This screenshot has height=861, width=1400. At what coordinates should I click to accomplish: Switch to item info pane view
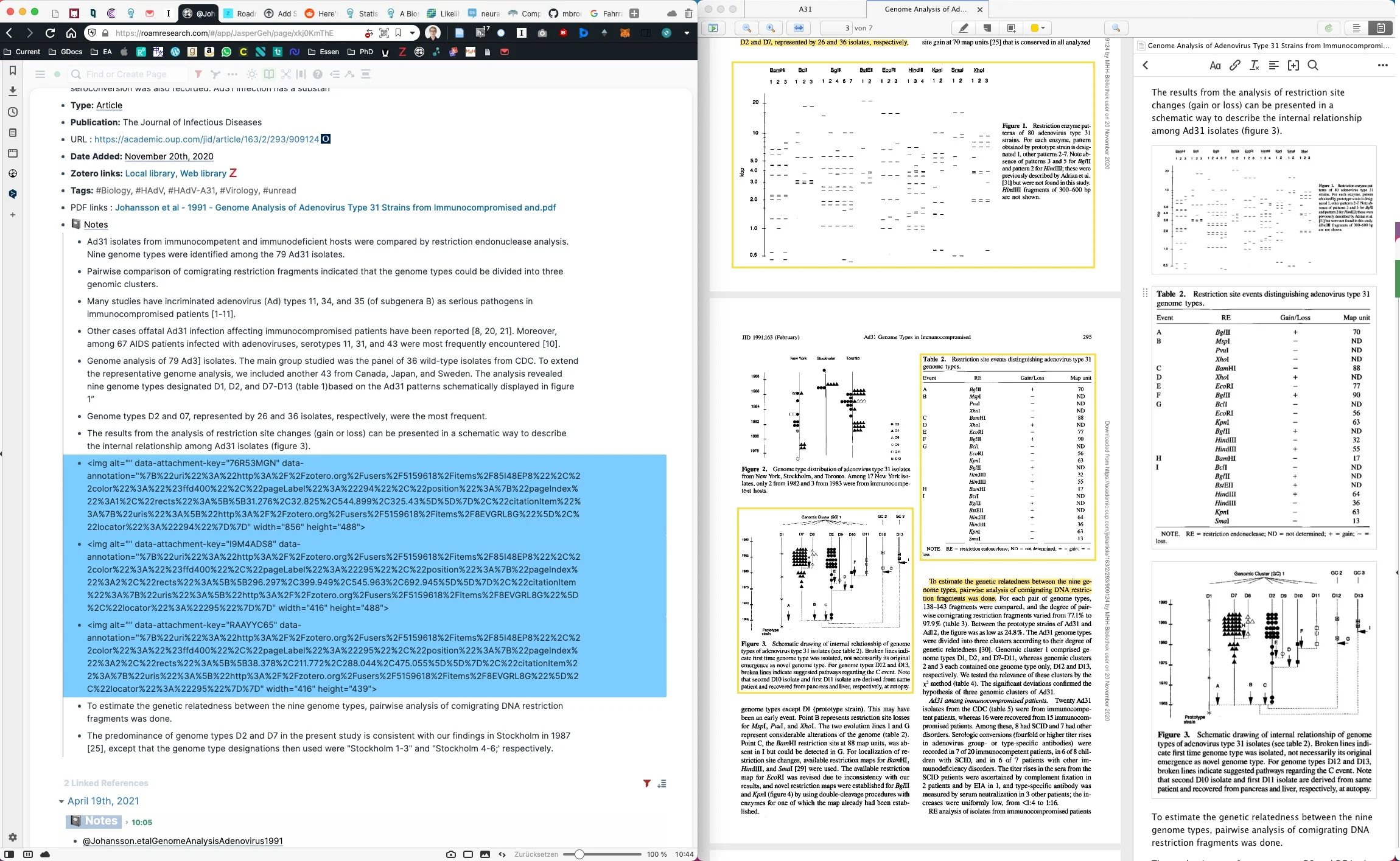pos(1356,28)
